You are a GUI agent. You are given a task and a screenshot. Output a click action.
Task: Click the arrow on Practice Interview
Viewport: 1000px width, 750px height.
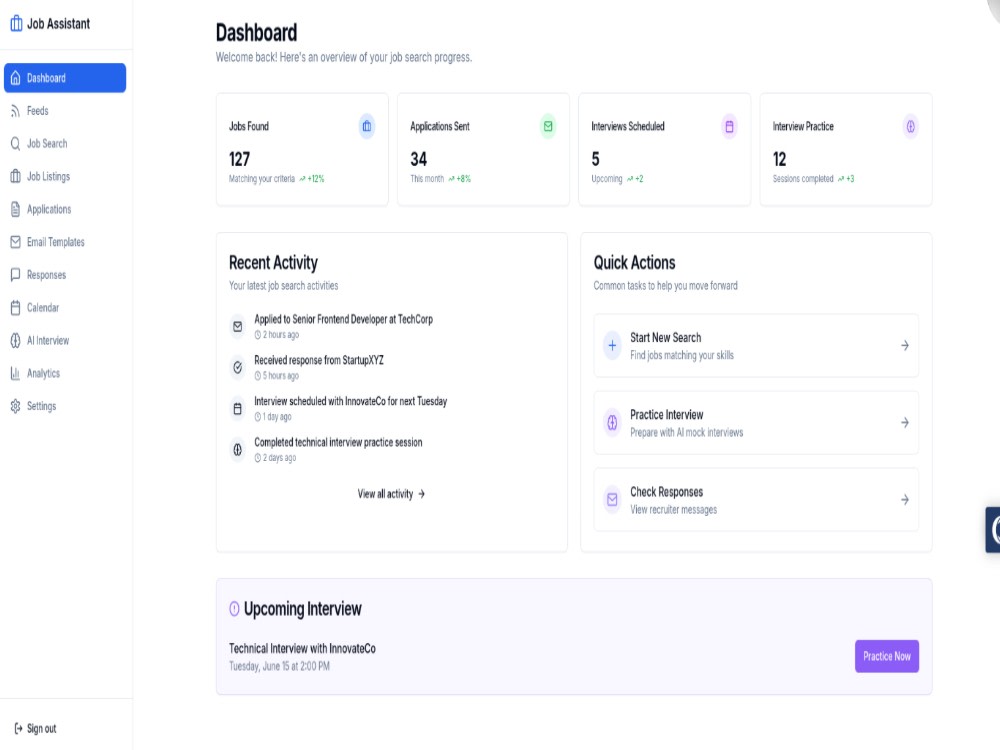904,423
